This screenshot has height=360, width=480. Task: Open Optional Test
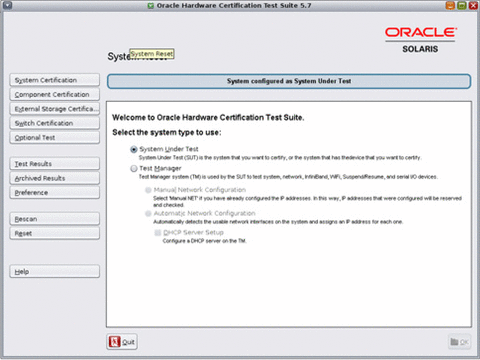click(x=55, y=137)
